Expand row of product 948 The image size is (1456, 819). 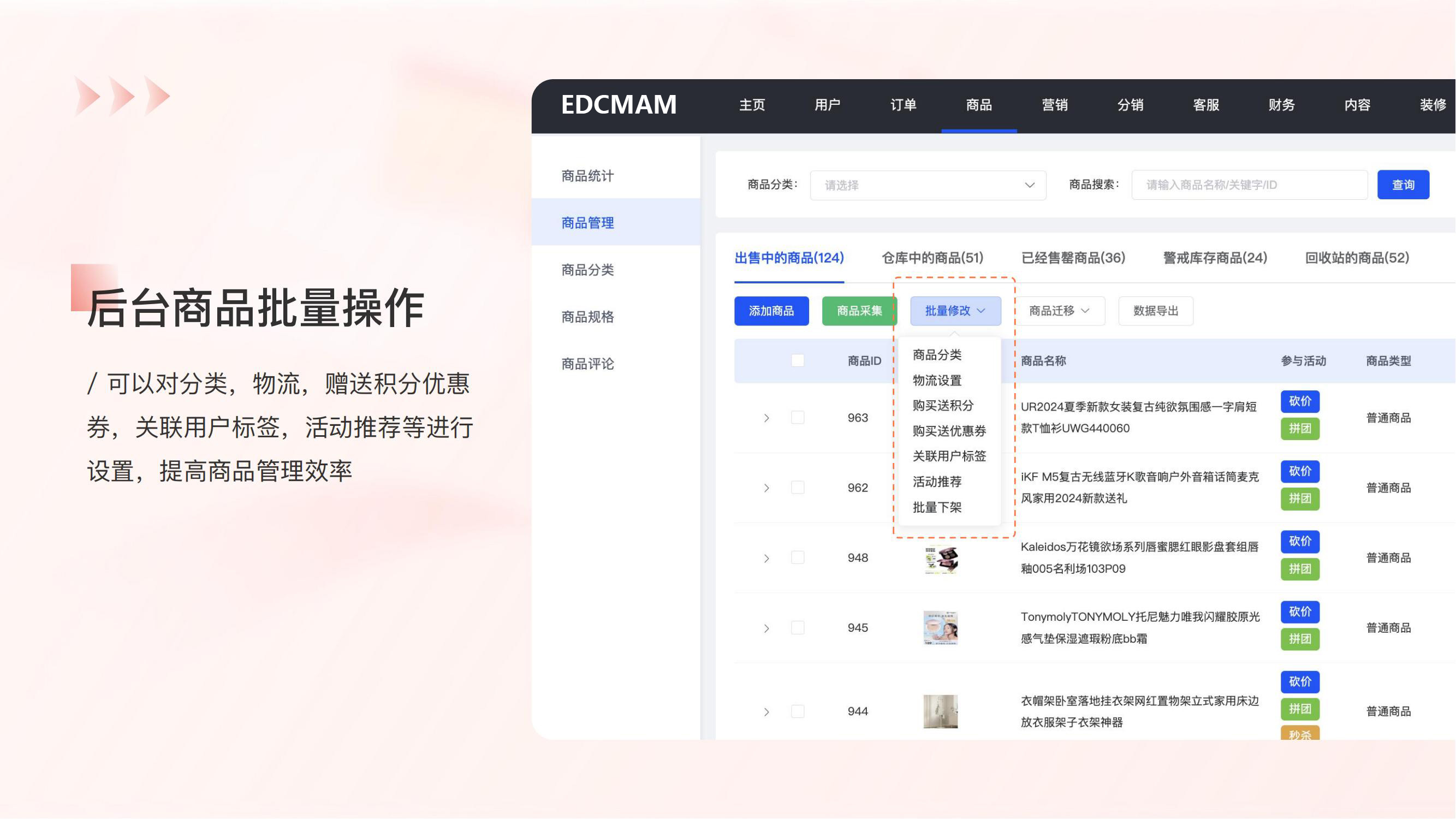(766, 559)
